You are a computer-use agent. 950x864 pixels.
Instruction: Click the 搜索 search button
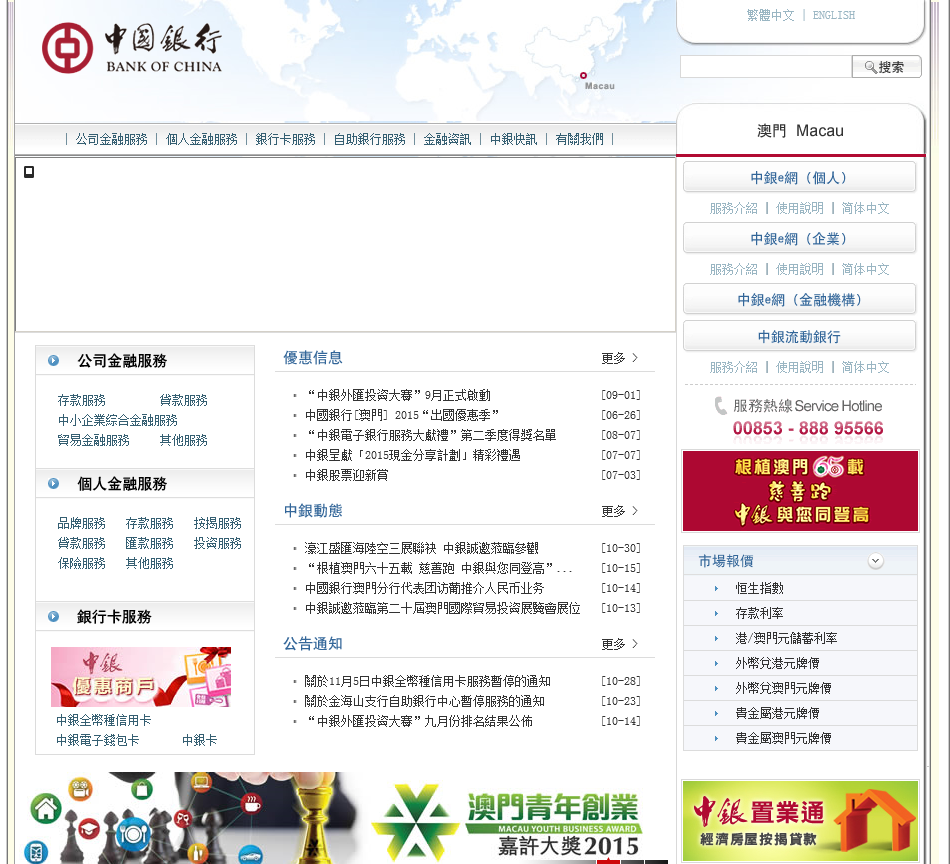click(x=886, y=67)
